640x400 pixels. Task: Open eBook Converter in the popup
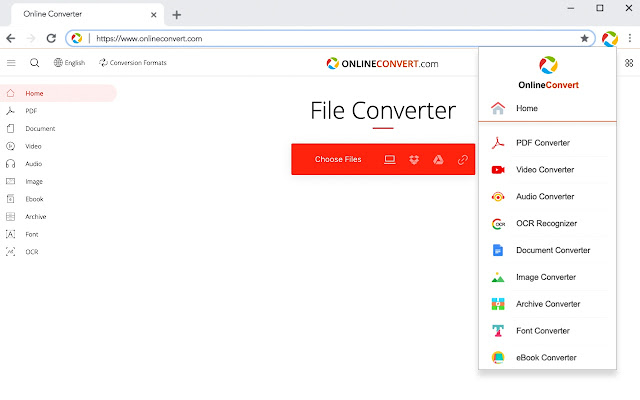tap(547, 358)
